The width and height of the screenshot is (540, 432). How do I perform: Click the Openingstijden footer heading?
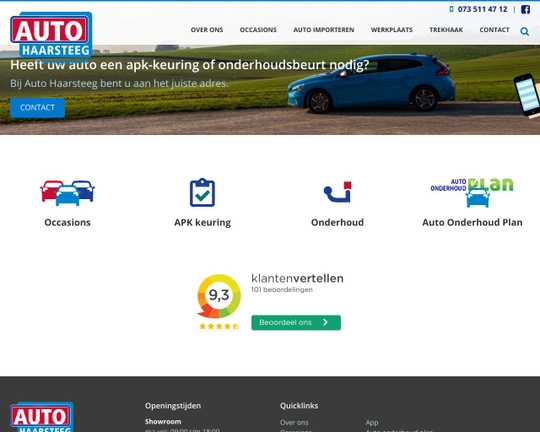(x=173, y=406)
